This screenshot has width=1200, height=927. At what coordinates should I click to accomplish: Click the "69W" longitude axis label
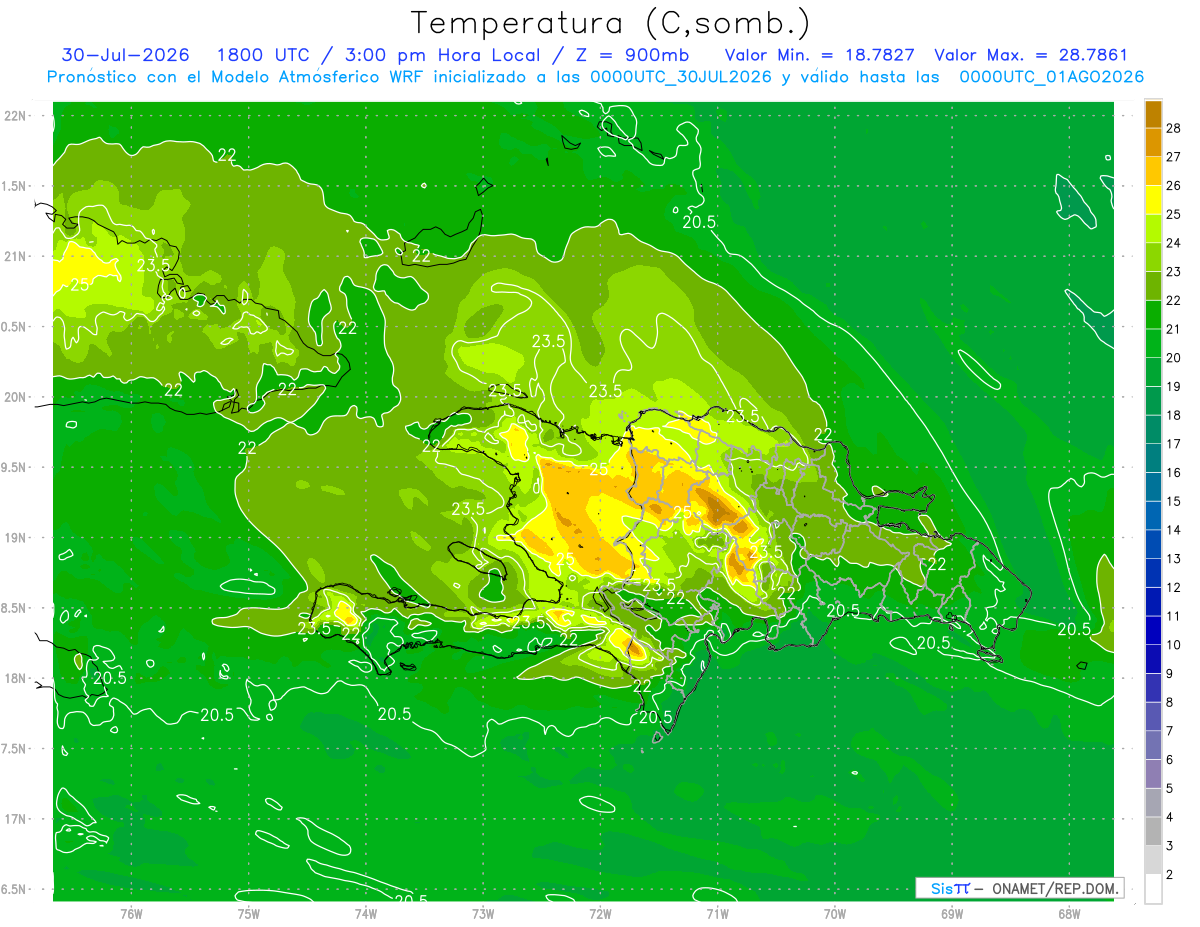coord(952,913)
